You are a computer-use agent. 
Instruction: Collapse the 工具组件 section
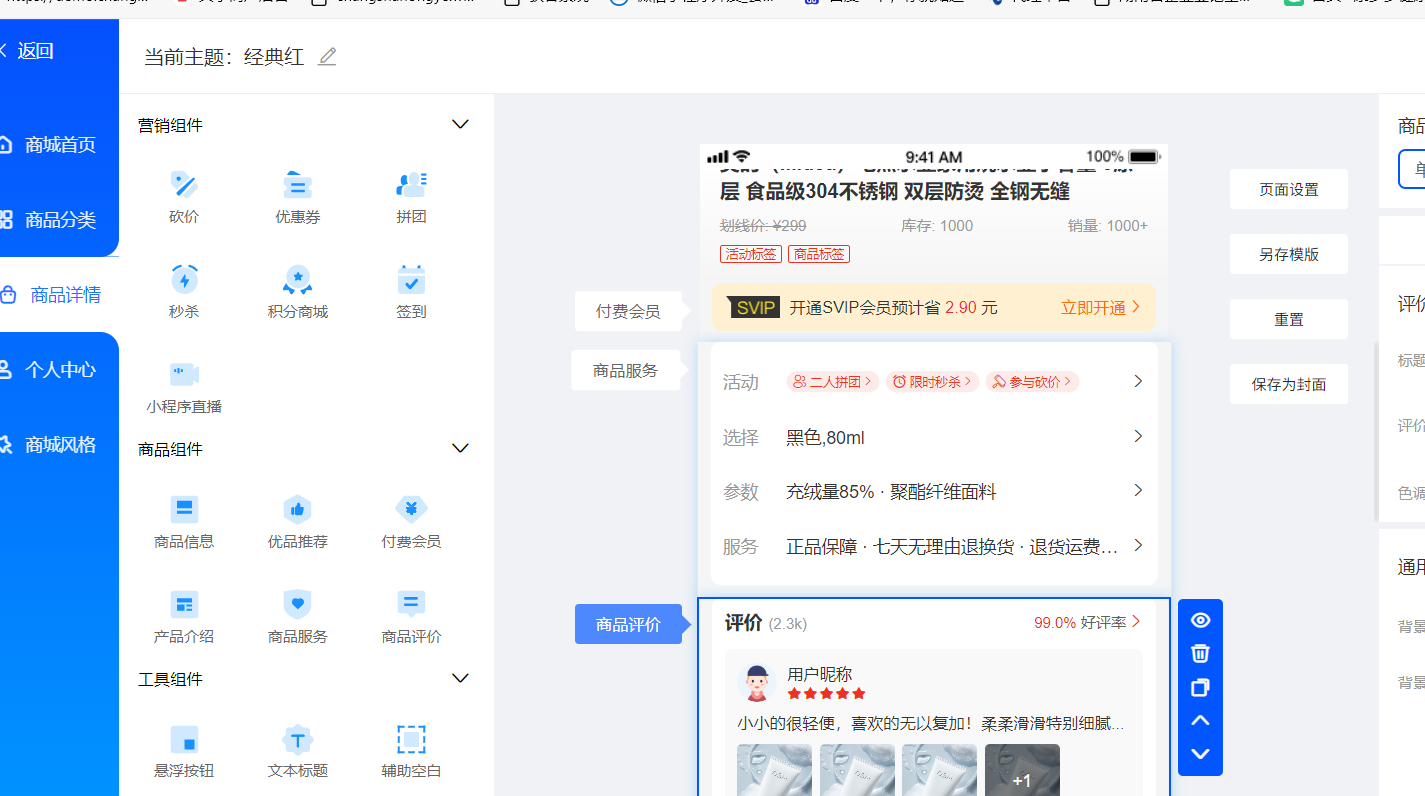tap(460, 679)
